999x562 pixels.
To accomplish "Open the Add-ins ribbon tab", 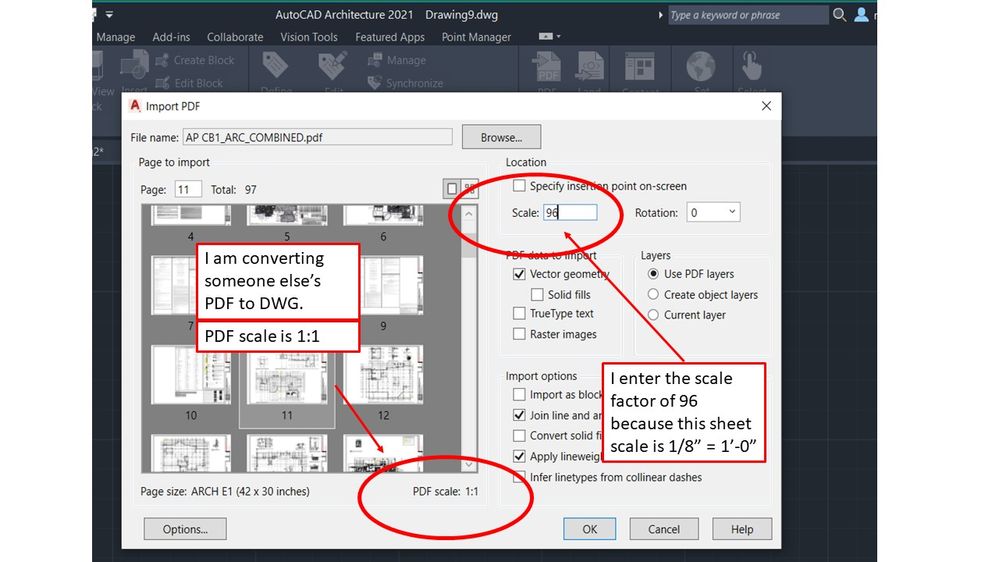I will coord(171,37).
